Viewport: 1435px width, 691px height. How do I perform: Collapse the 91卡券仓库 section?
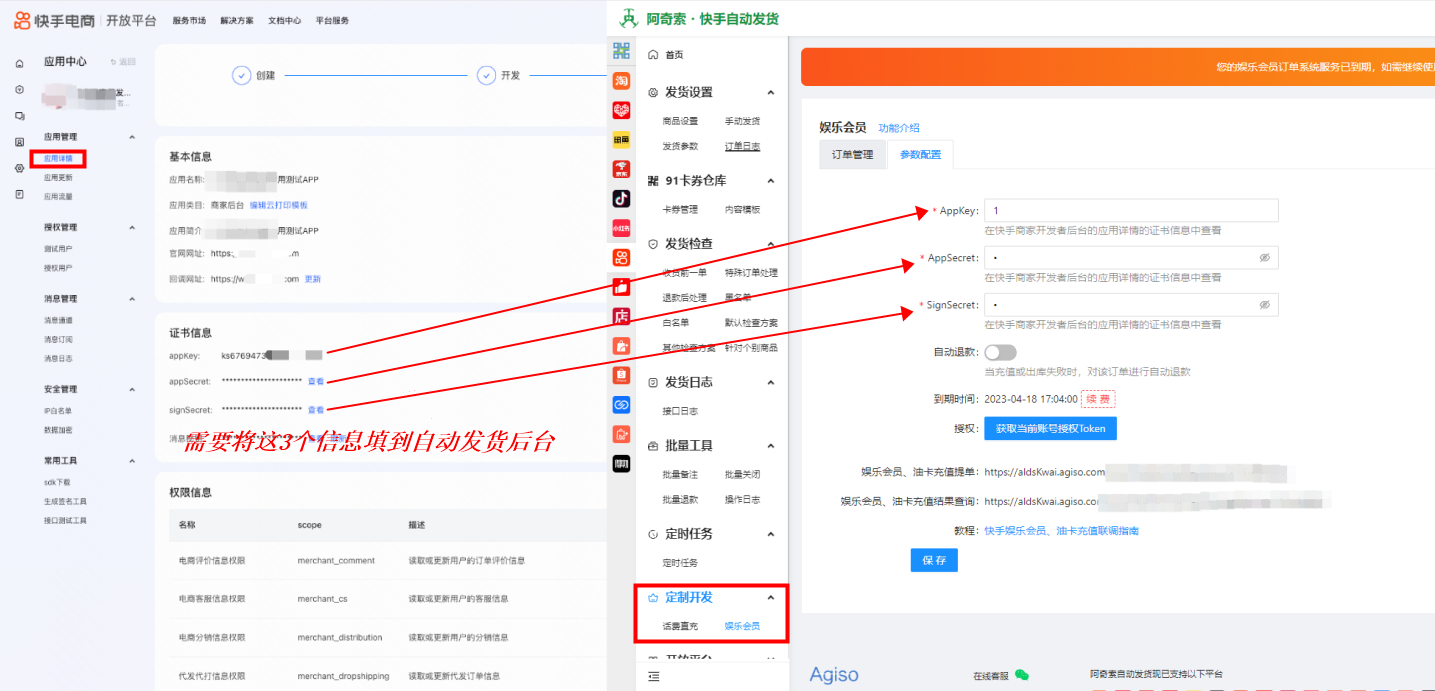(770, 181)
